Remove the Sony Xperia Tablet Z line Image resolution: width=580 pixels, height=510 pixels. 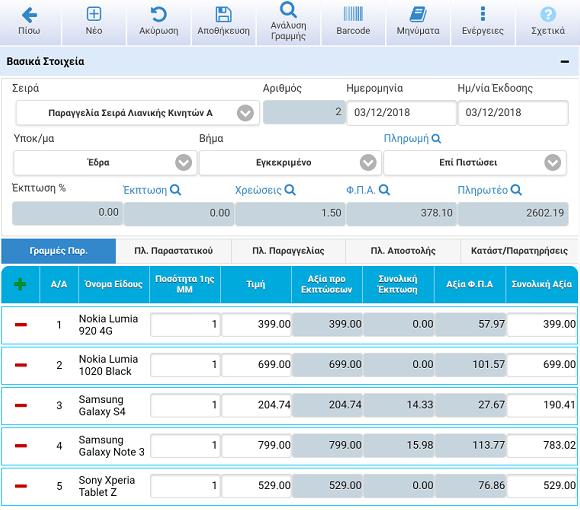[x=21, y=486]
